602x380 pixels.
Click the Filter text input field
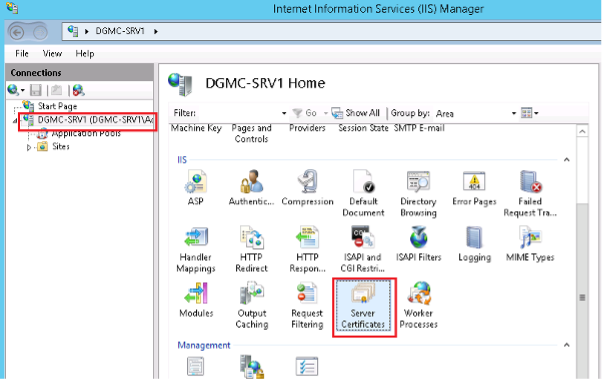point(239,113)
